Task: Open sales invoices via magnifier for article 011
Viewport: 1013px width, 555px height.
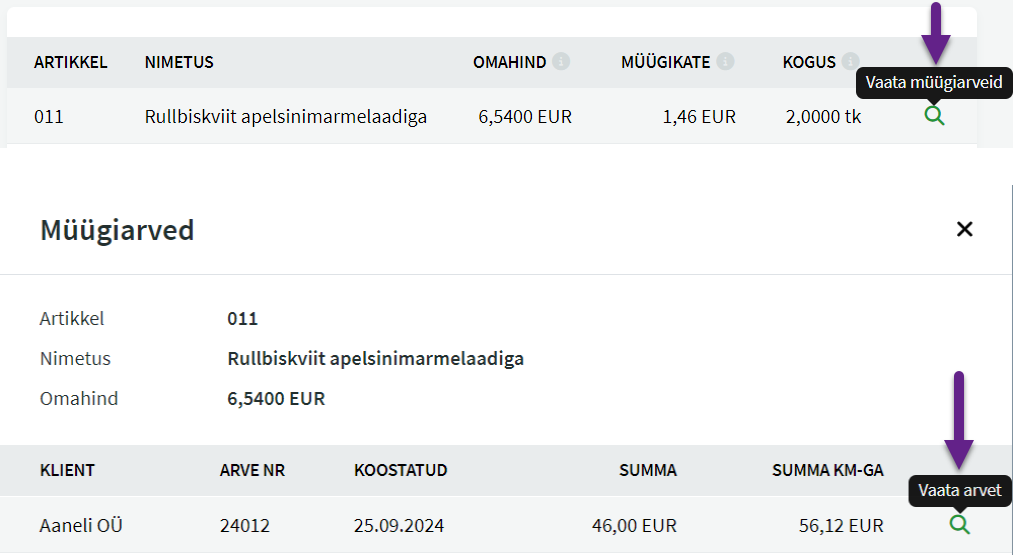Action: pyautogui.click(x=934, y=116)
